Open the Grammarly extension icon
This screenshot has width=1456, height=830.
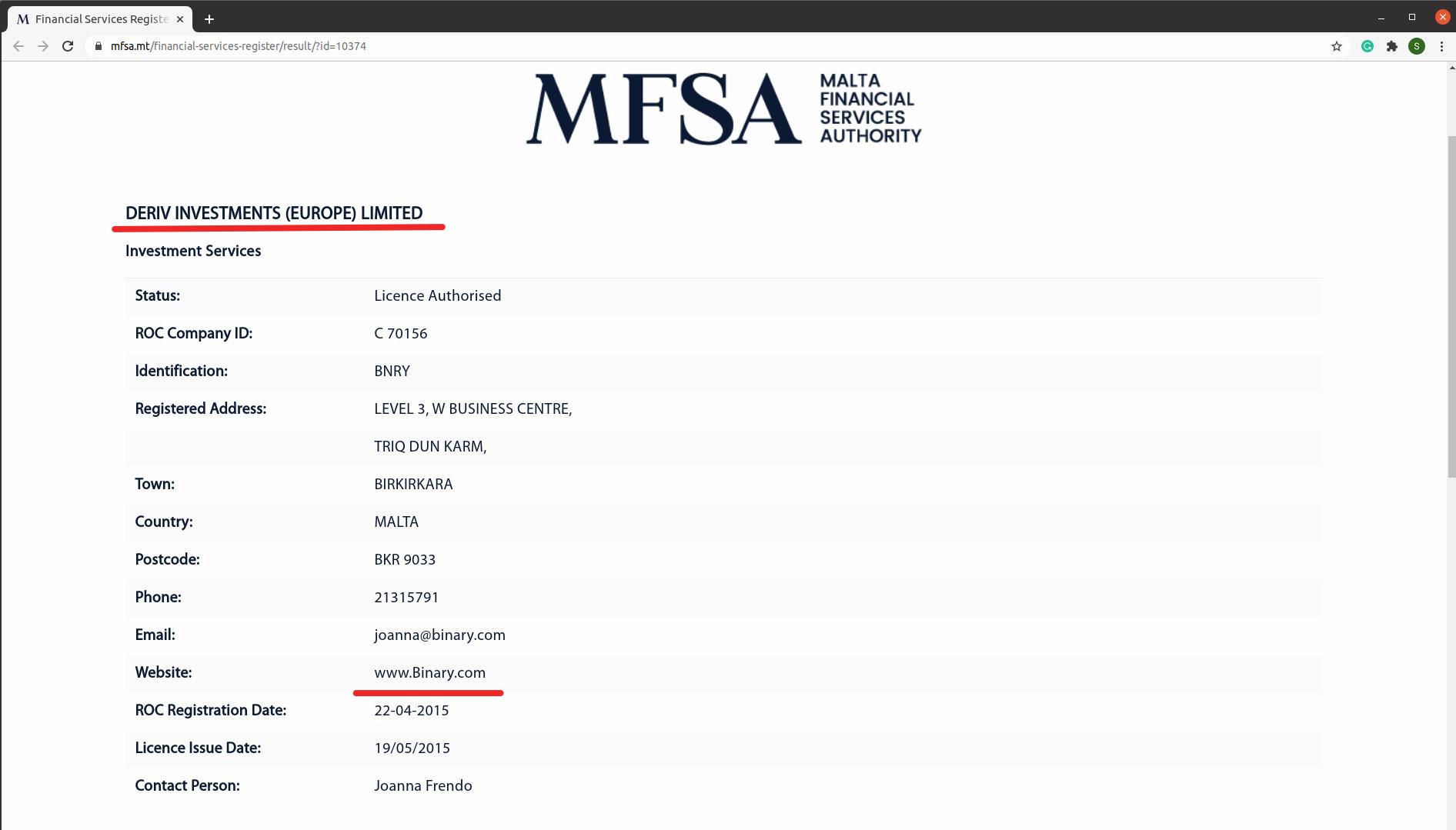click(1368, 46)
